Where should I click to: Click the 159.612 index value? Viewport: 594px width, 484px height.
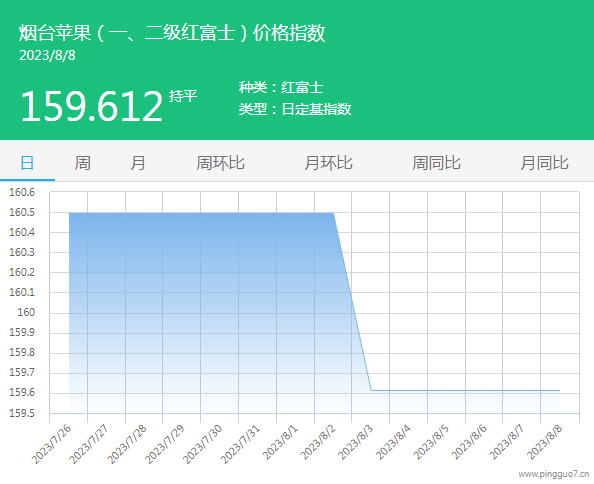(x=91, y=106)
